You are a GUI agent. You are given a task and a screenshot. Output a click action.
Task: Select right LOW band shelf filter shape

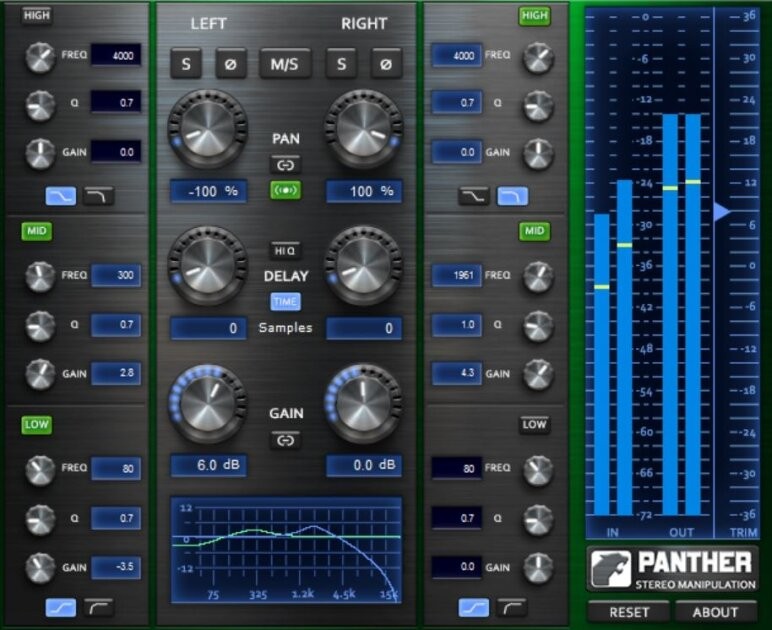pos(474,608)
